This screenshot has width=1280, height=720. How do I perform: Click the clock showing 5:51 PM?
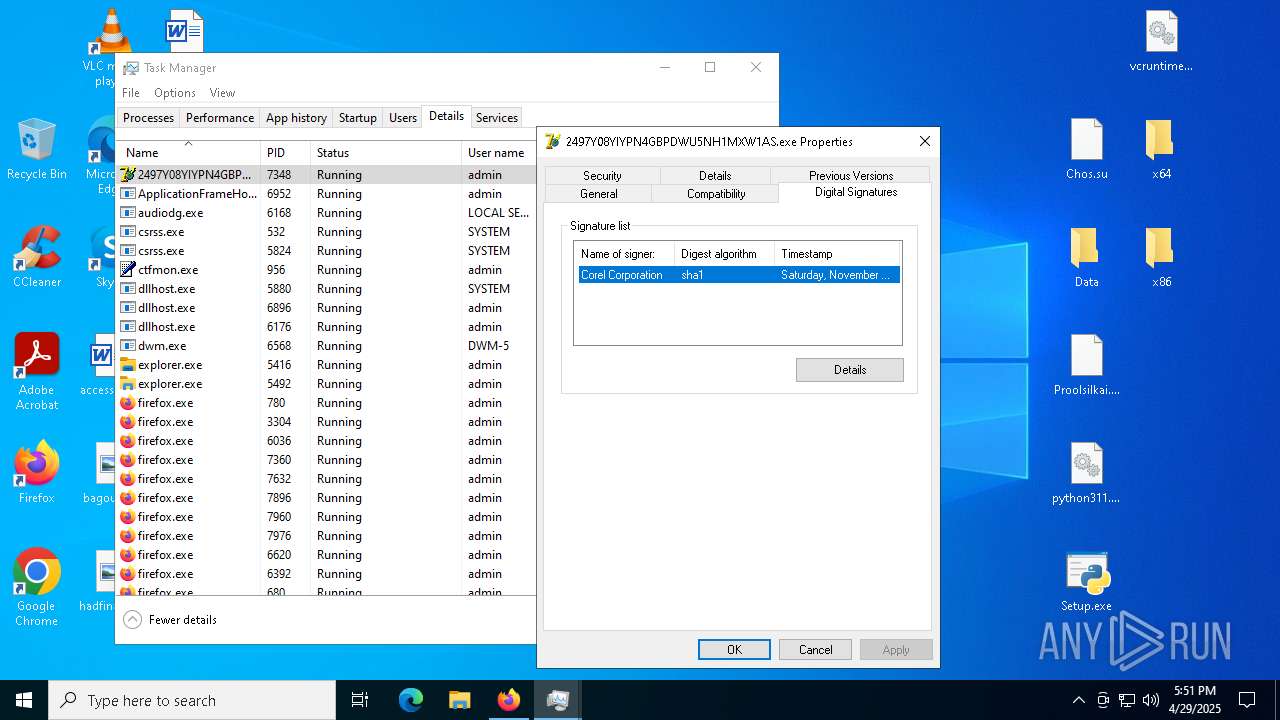pos(1195,700)
